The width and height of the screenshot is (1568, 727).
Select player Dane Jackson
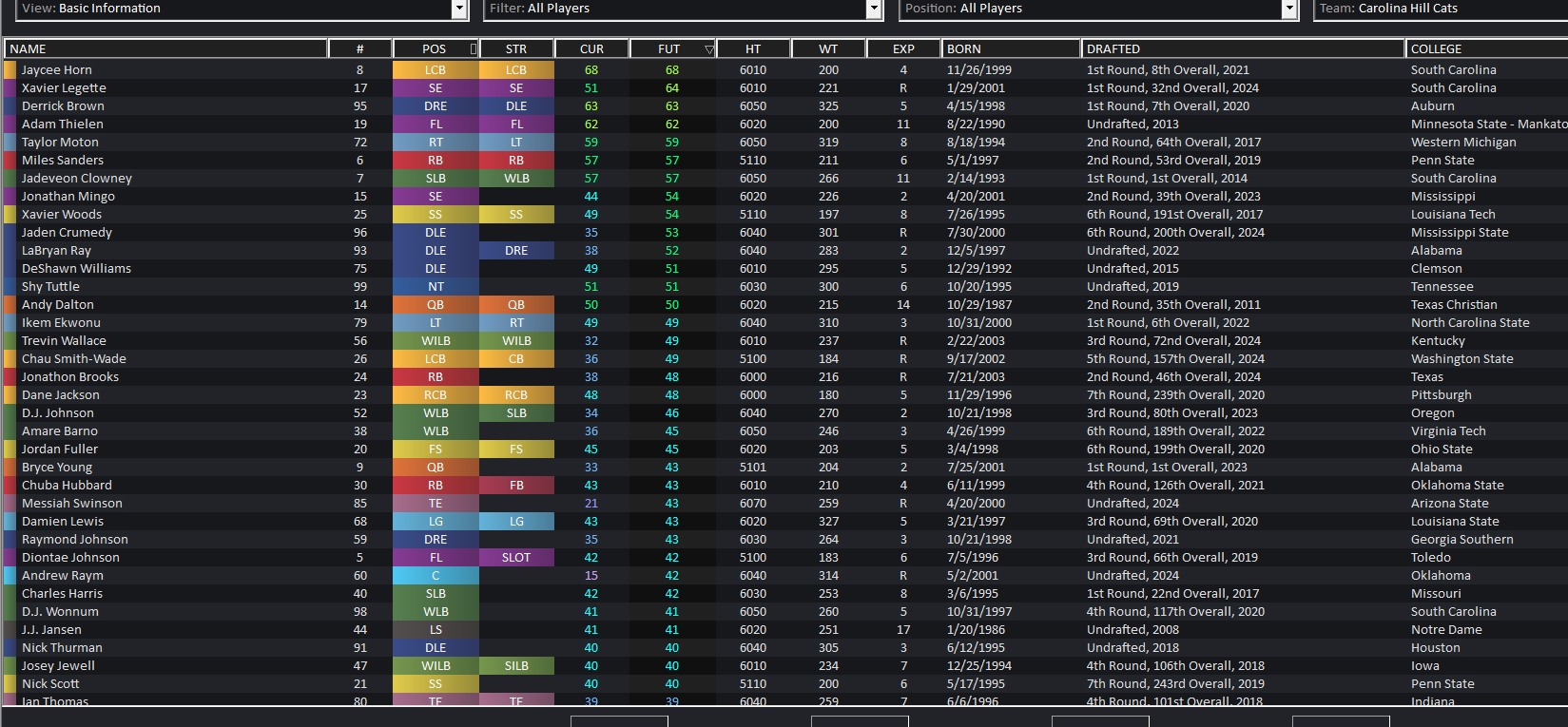61,394
